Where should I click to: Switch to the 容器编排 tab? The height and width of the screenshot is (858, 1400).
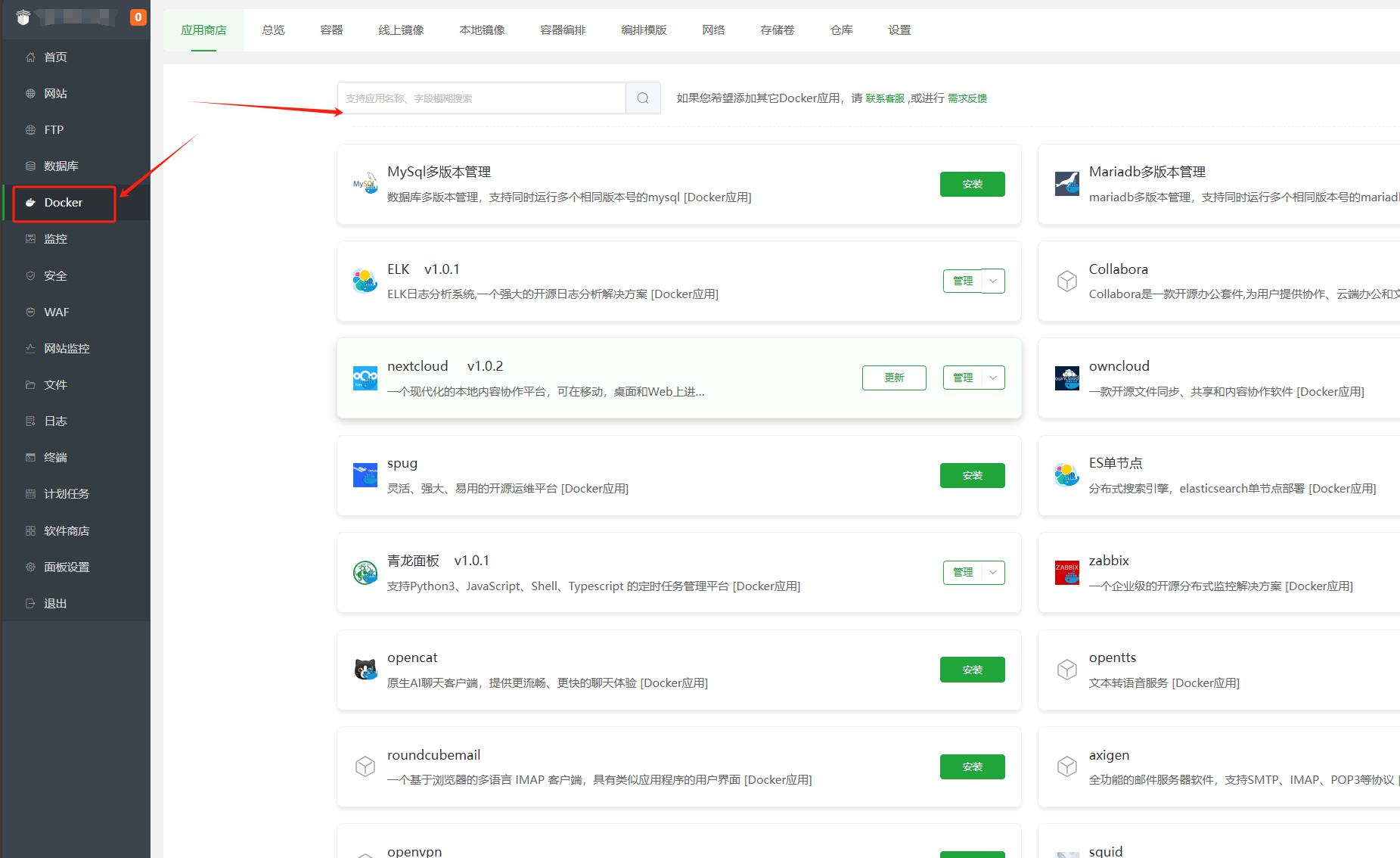pos(563,30)
